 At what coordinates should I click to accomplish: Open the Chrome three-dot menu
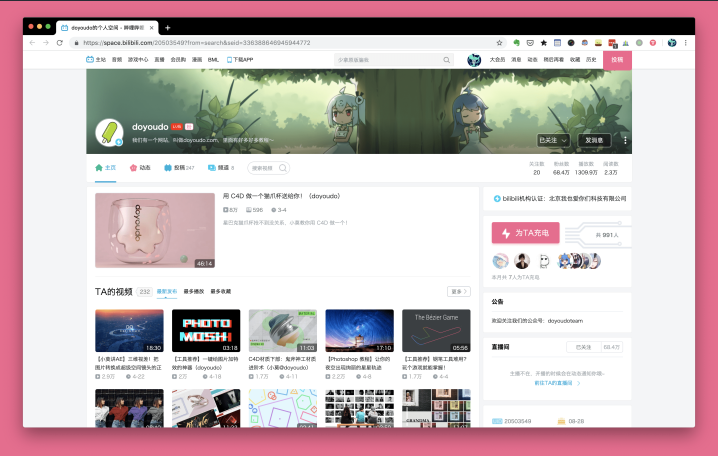(685, 43)
